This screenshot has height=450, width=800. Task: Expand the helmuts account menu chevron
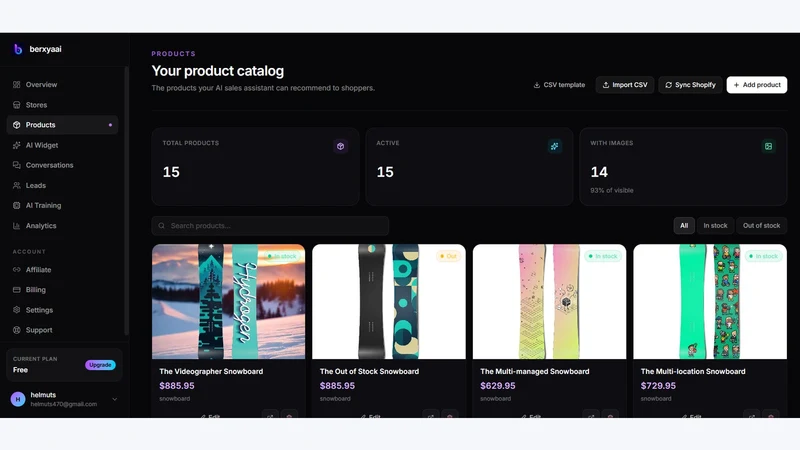coord(115,399)
